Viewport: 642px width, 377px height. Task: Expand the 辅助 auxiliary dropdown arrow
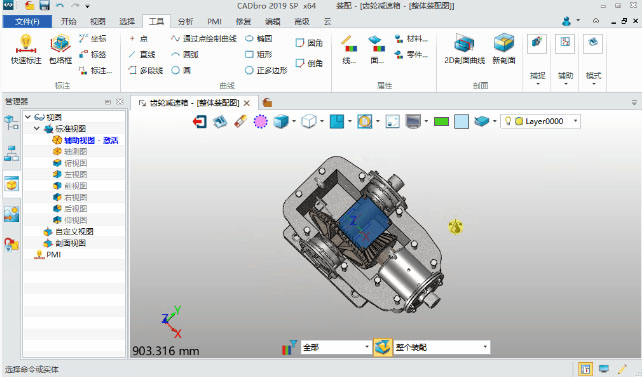click(566, 84)
